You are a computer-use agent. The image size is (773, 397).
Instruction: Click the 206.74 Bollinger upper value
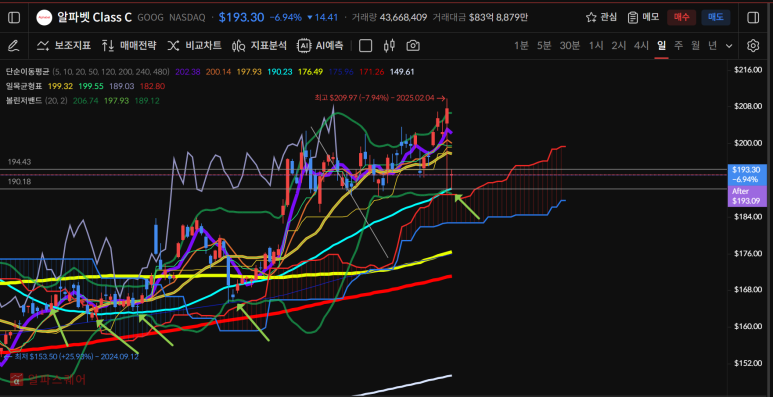coord(85,101)
